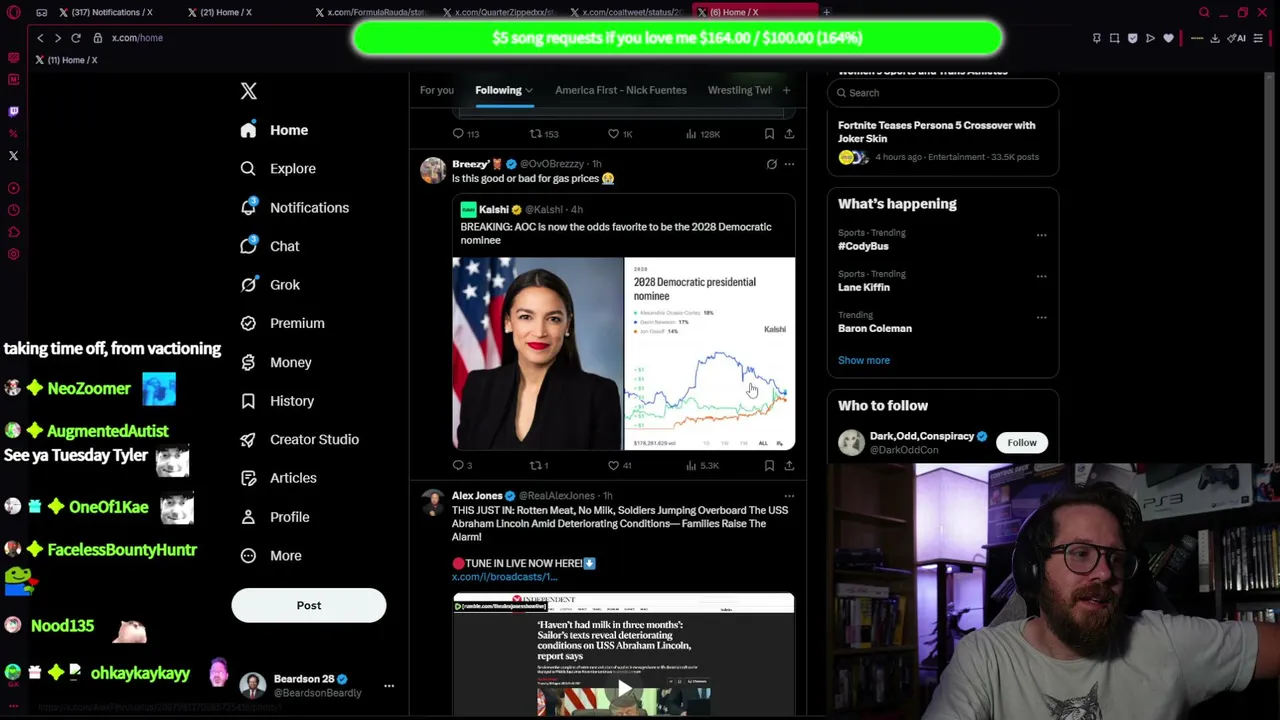
Task: Open the more options on Breezy's post
Action: 789,164
